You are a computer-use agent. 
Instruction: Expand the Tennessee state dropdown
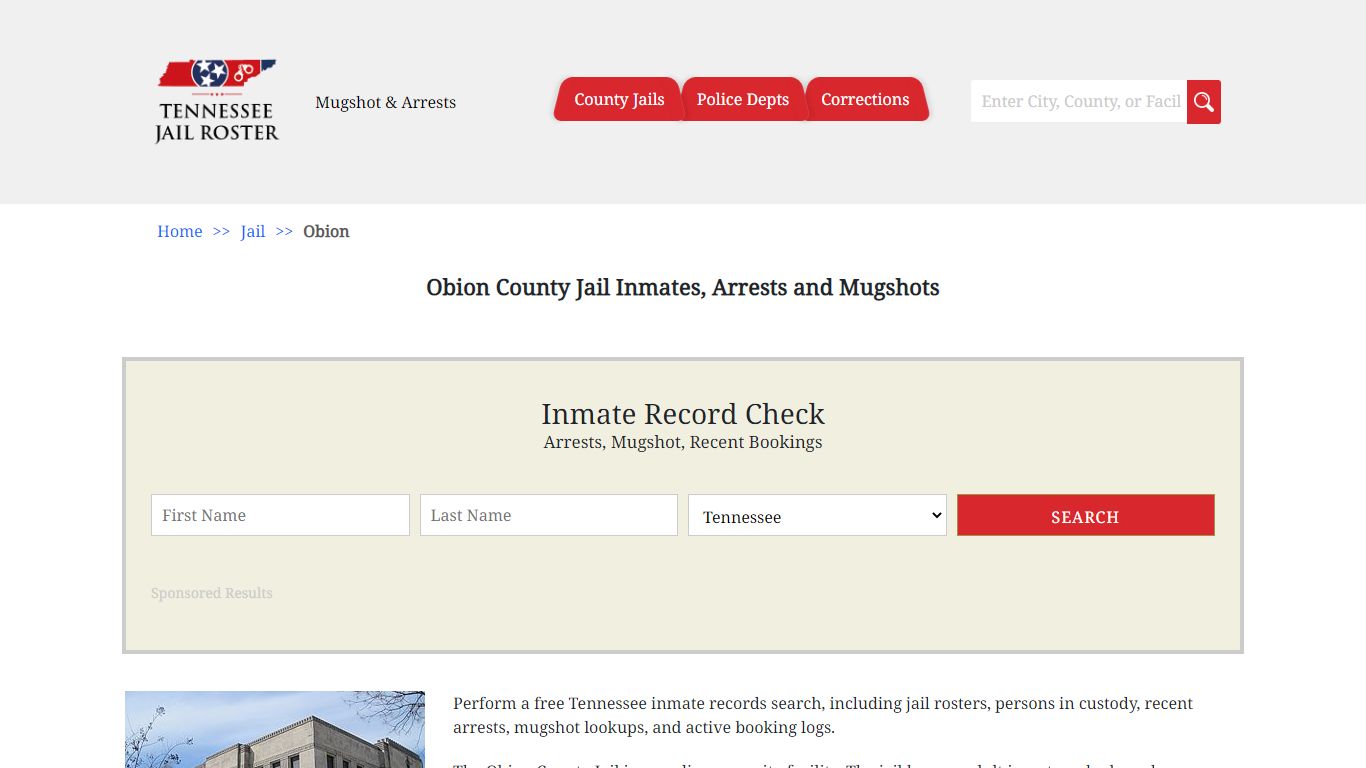point(817,515)
